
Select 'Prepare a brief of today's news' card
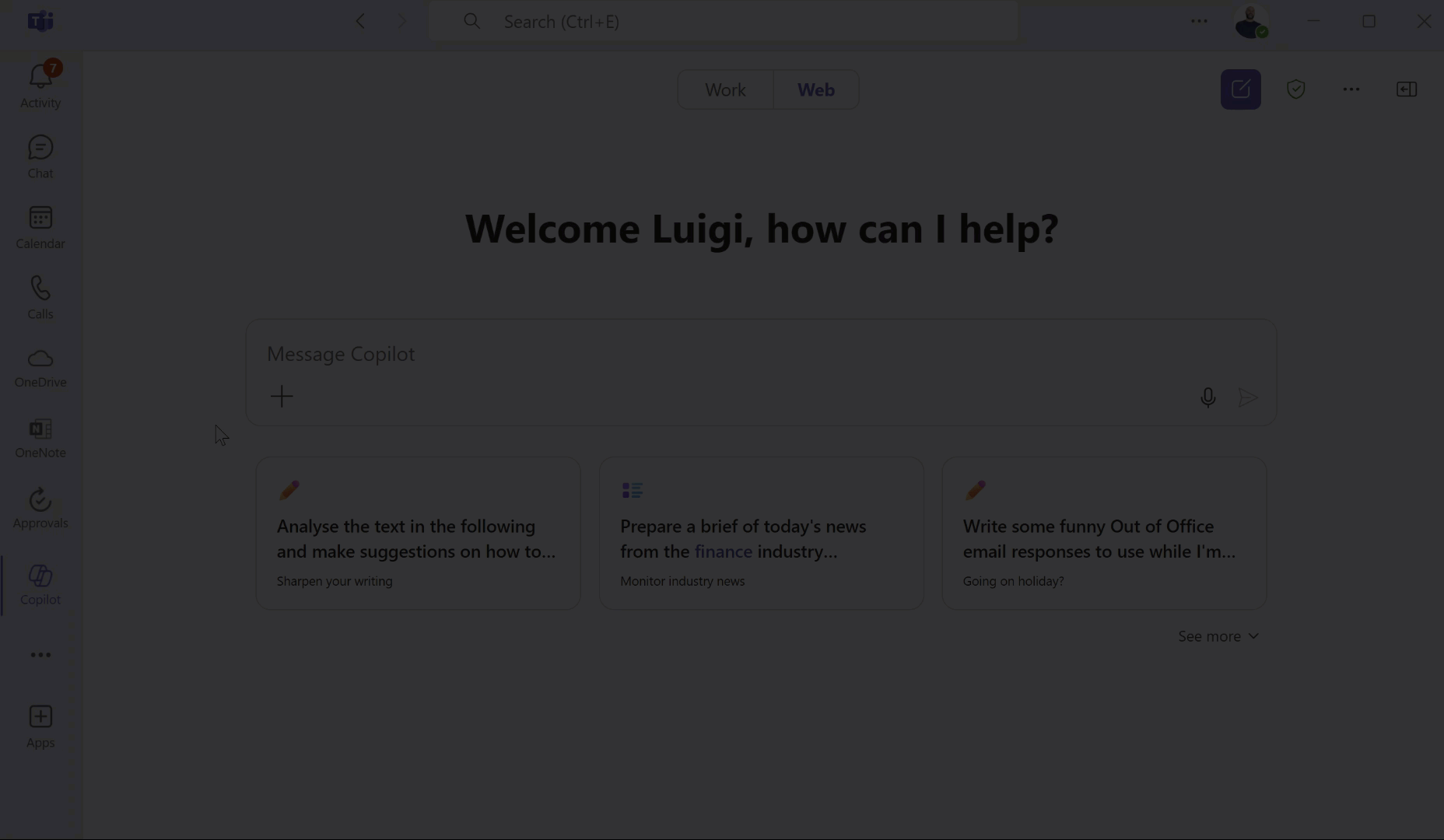(x=762, y=533)
